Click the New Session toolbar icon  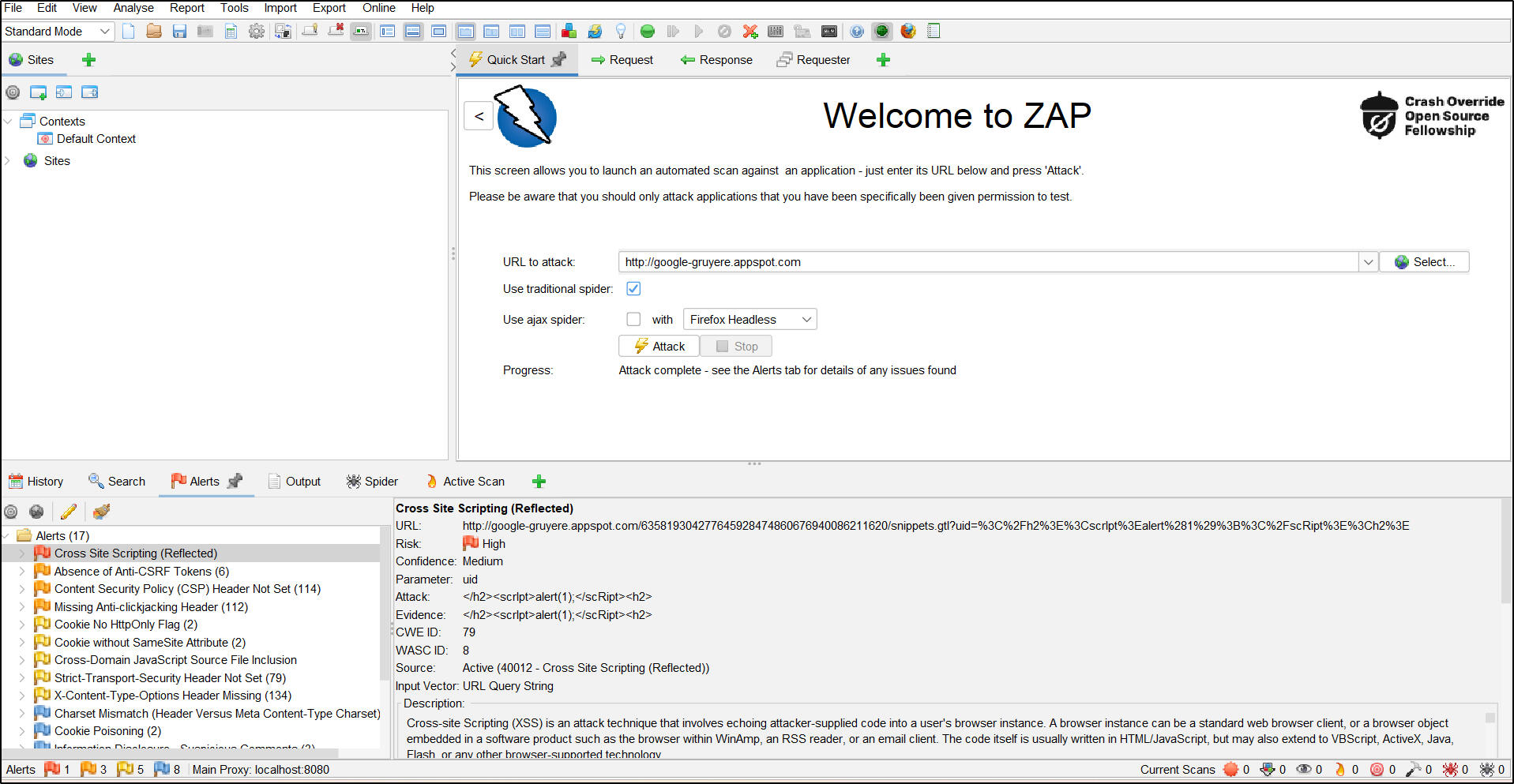pyautogui.click(x=129, y=32)
